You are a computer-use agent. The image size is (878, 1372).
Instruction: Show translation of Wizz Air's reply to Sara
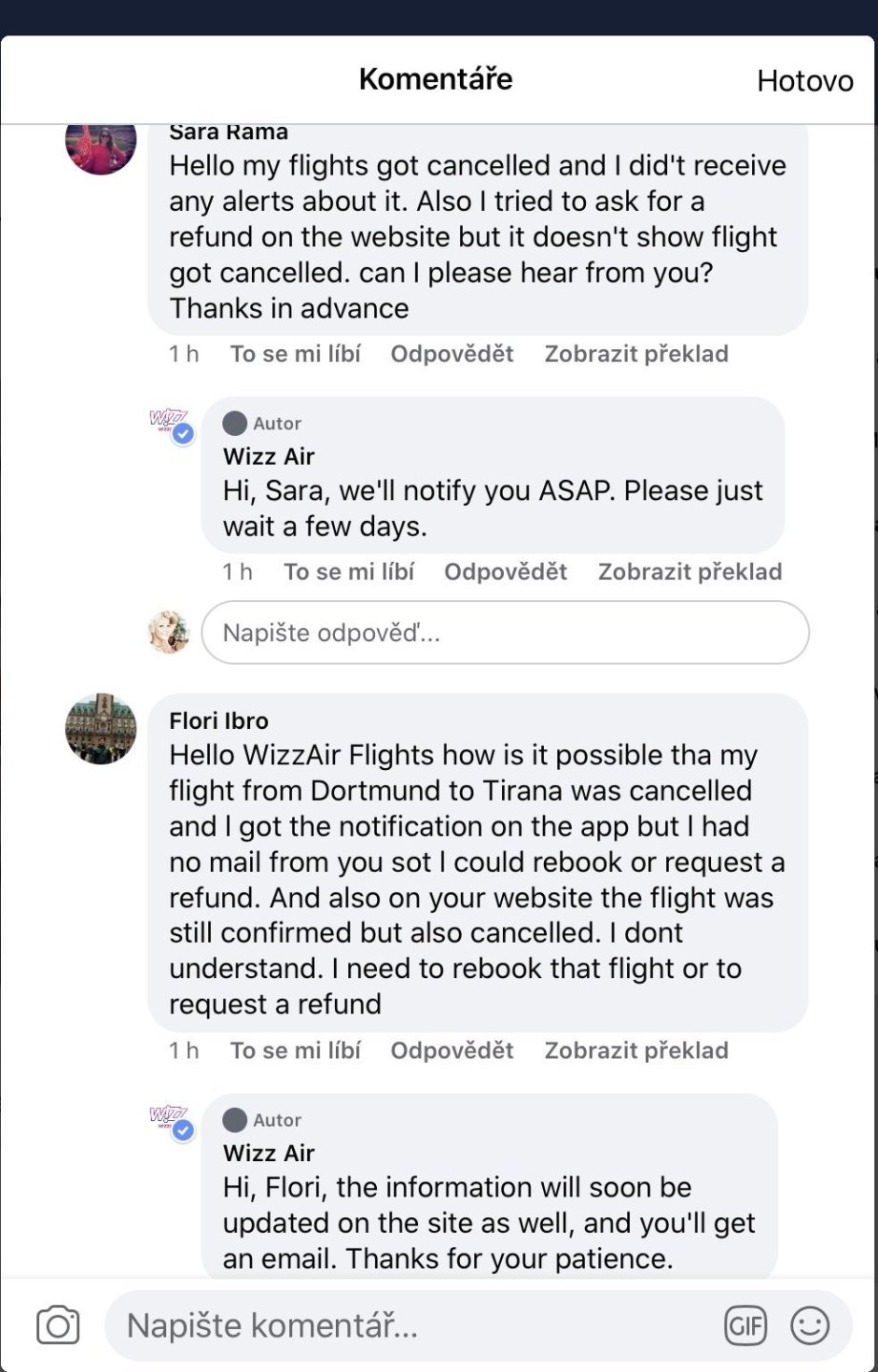689,572
